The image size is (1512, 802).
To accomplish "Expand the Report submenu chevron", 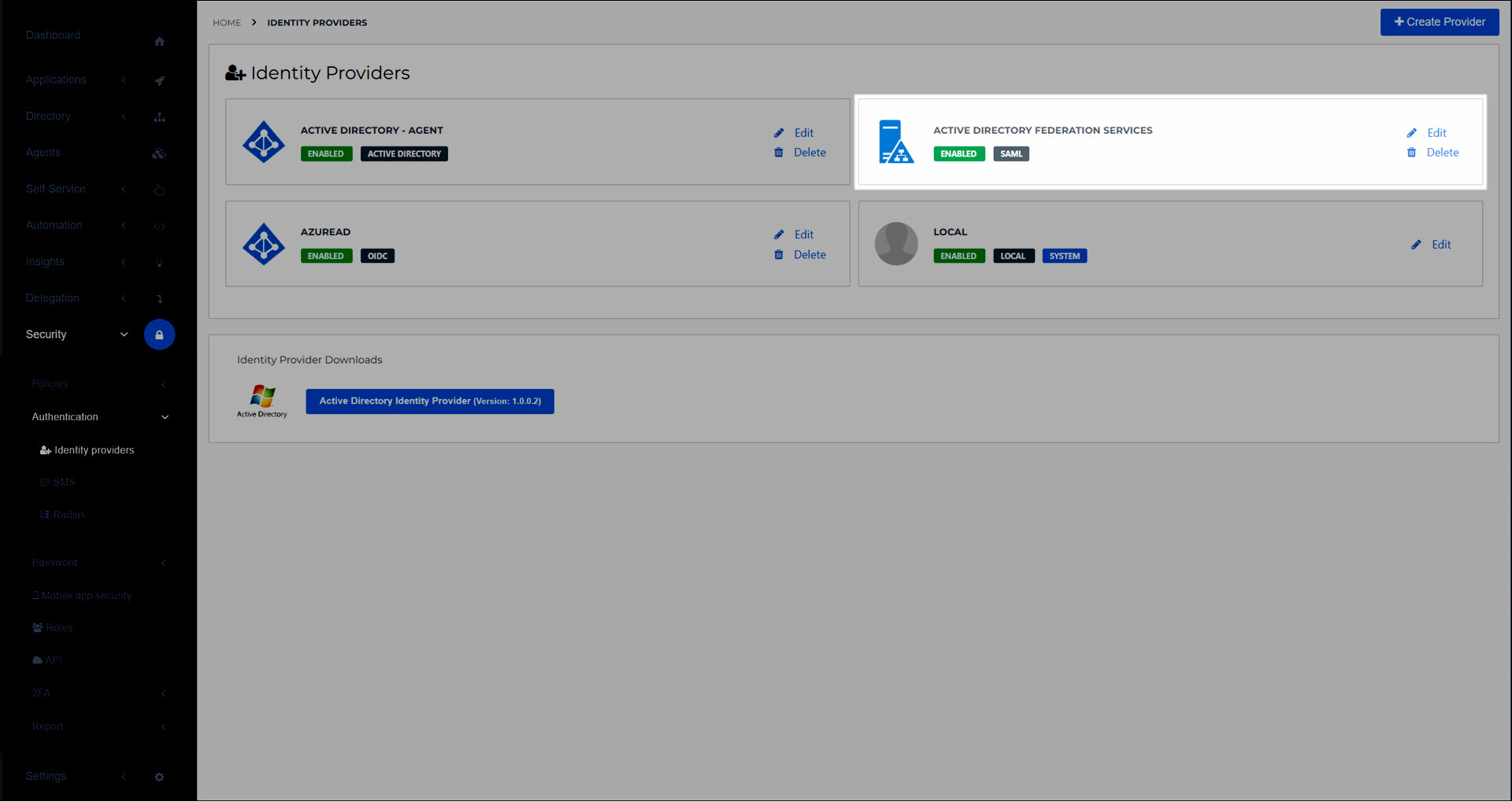I will 164,726.
